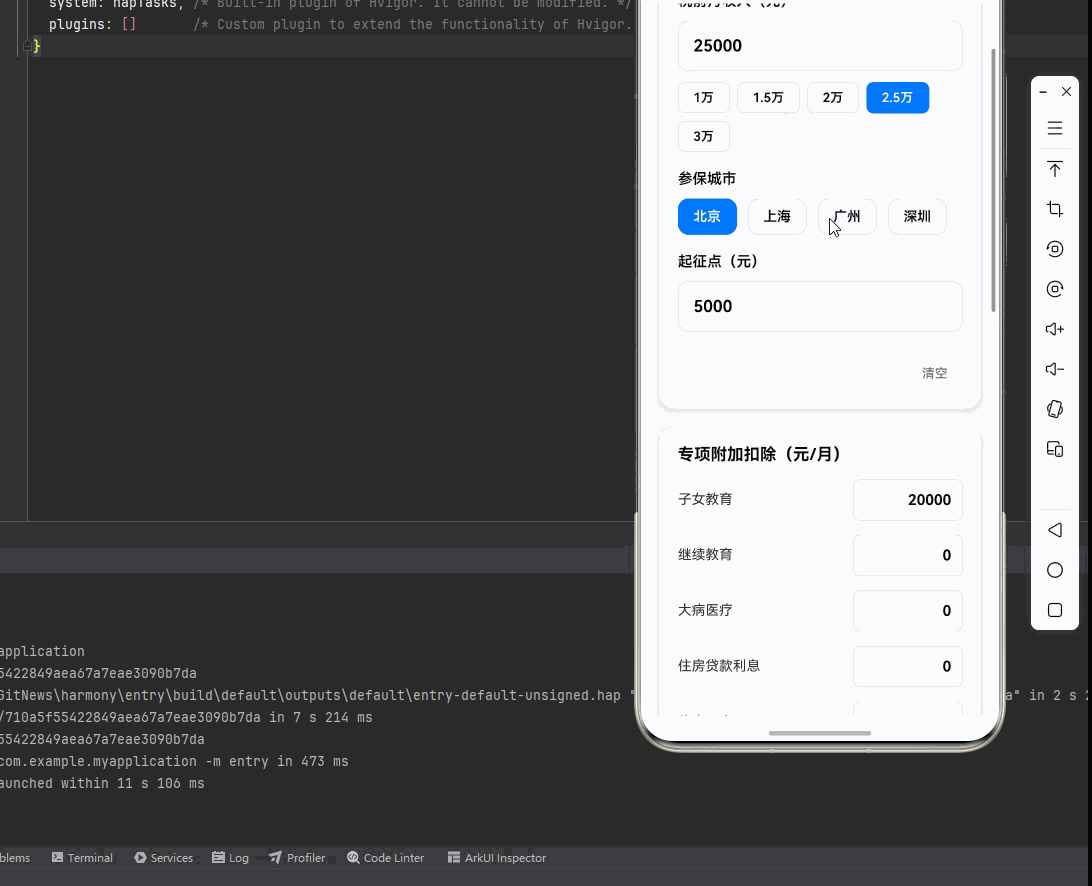Open the ArkUI Inspector tool window tab
This screenshot has width=1092, height=886.
click(497, 857)
